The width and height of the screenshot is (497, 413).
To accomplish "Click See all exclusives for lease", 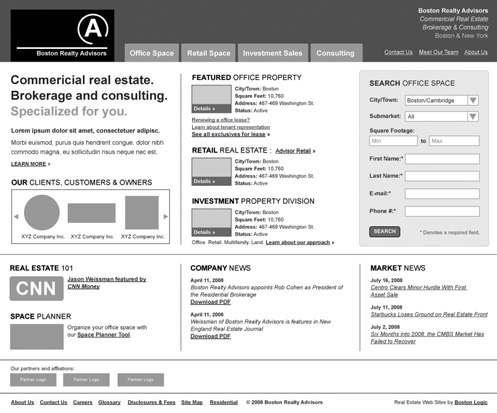I will 229,134.
